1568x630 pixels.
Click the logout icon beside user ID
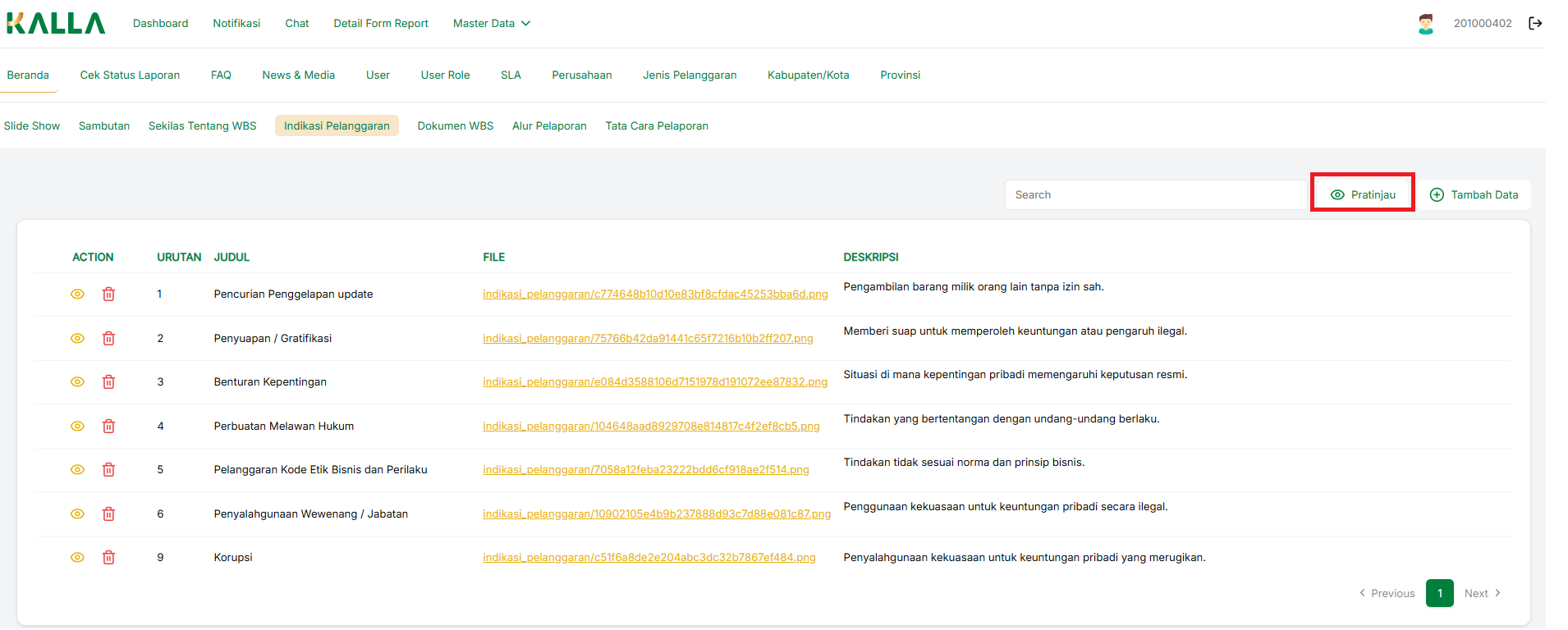point(1535,24)
